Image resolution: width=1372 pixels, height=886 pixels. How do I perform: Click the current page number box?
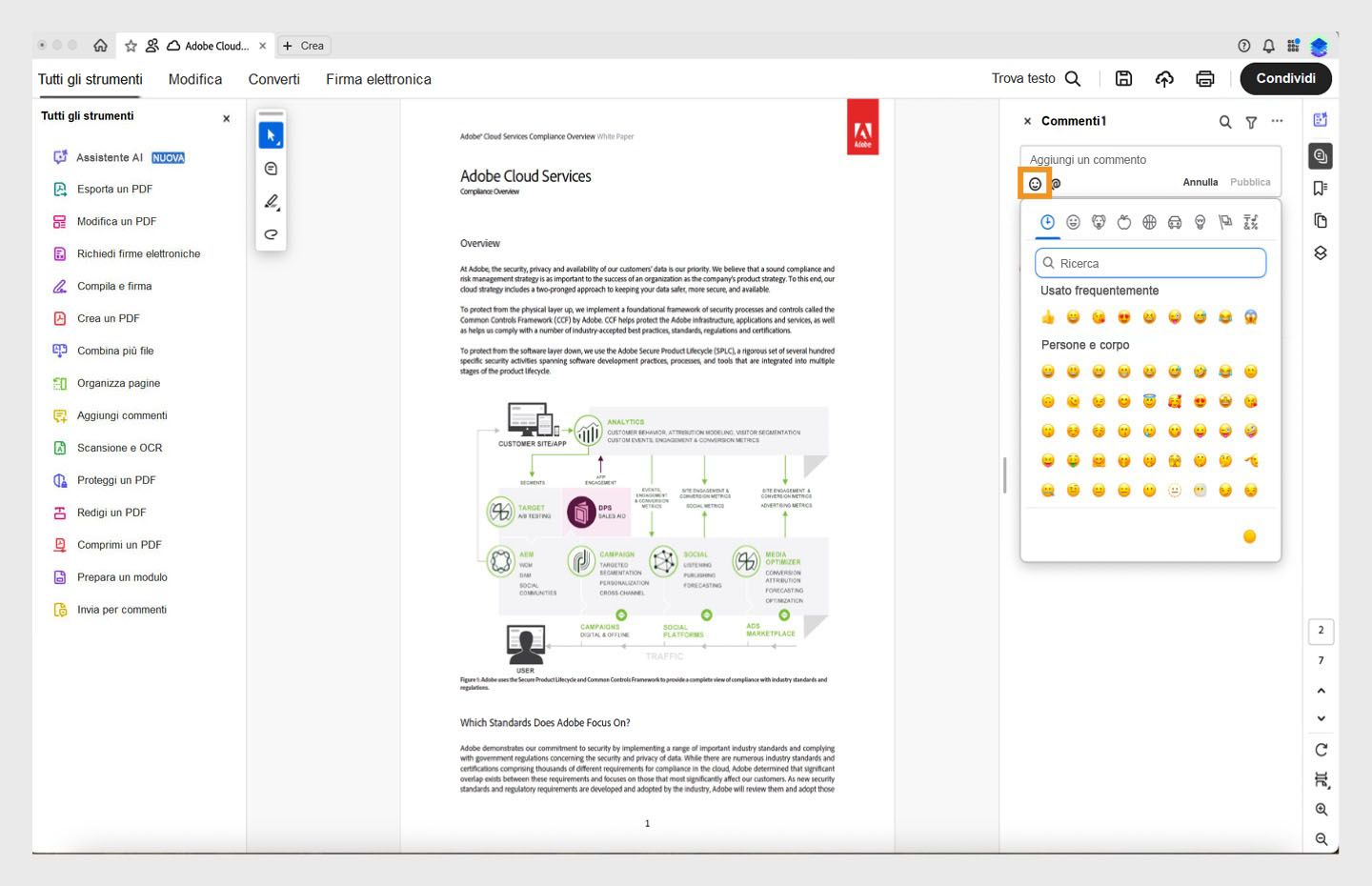(x=1321, y=631)
